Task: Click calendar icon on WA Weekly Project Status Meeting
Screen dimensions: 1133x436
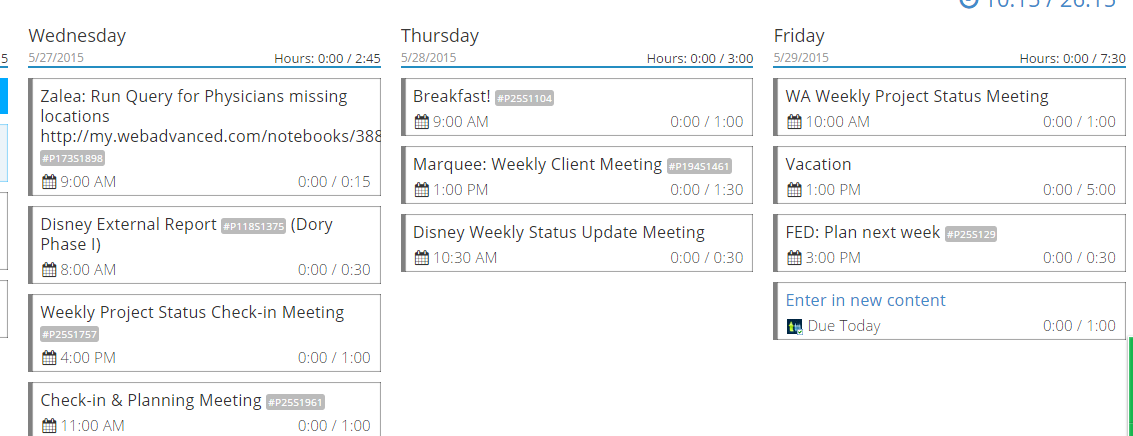Action: pyautogui.click(x=794, y=122)
